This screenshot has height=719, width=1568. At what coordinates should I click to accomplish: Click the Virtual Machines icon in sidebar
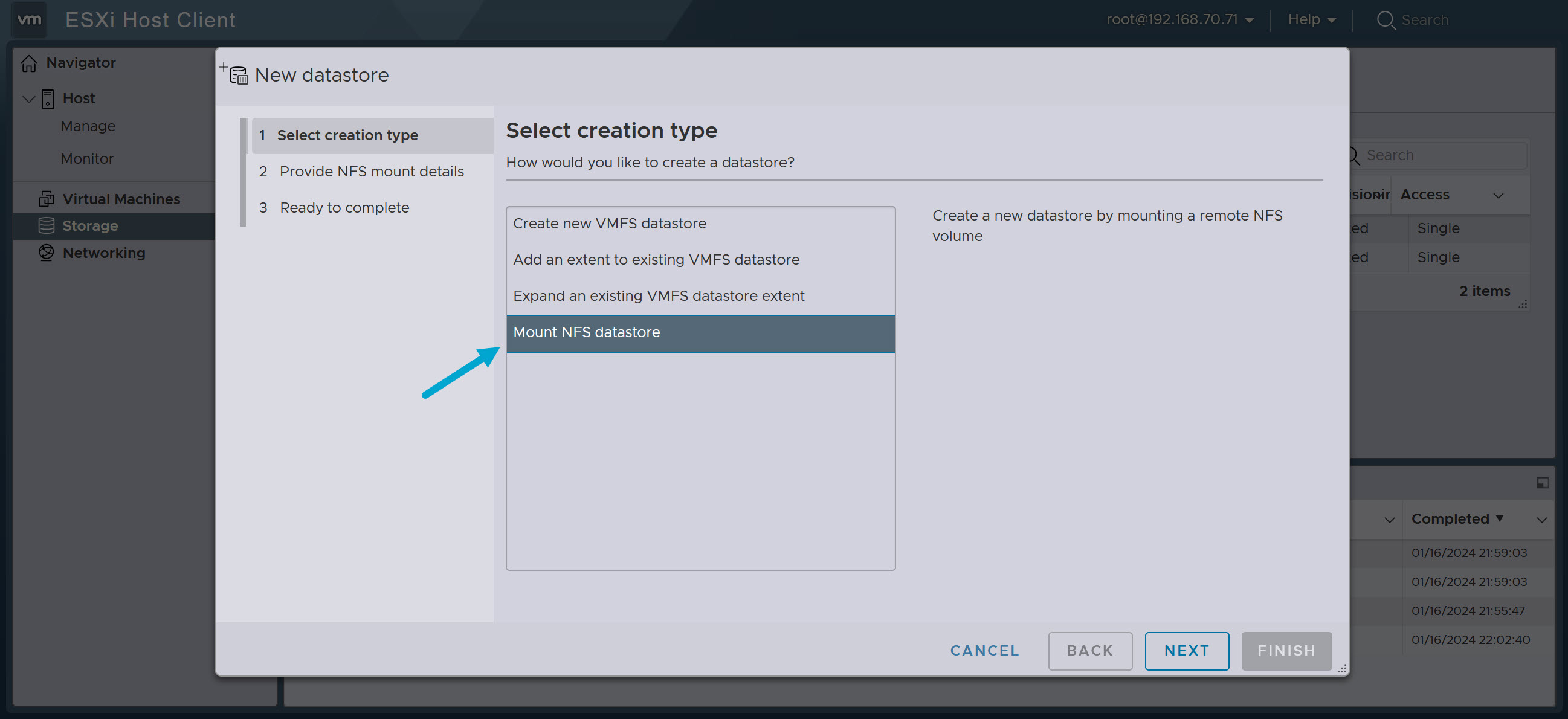coord(47,198)
